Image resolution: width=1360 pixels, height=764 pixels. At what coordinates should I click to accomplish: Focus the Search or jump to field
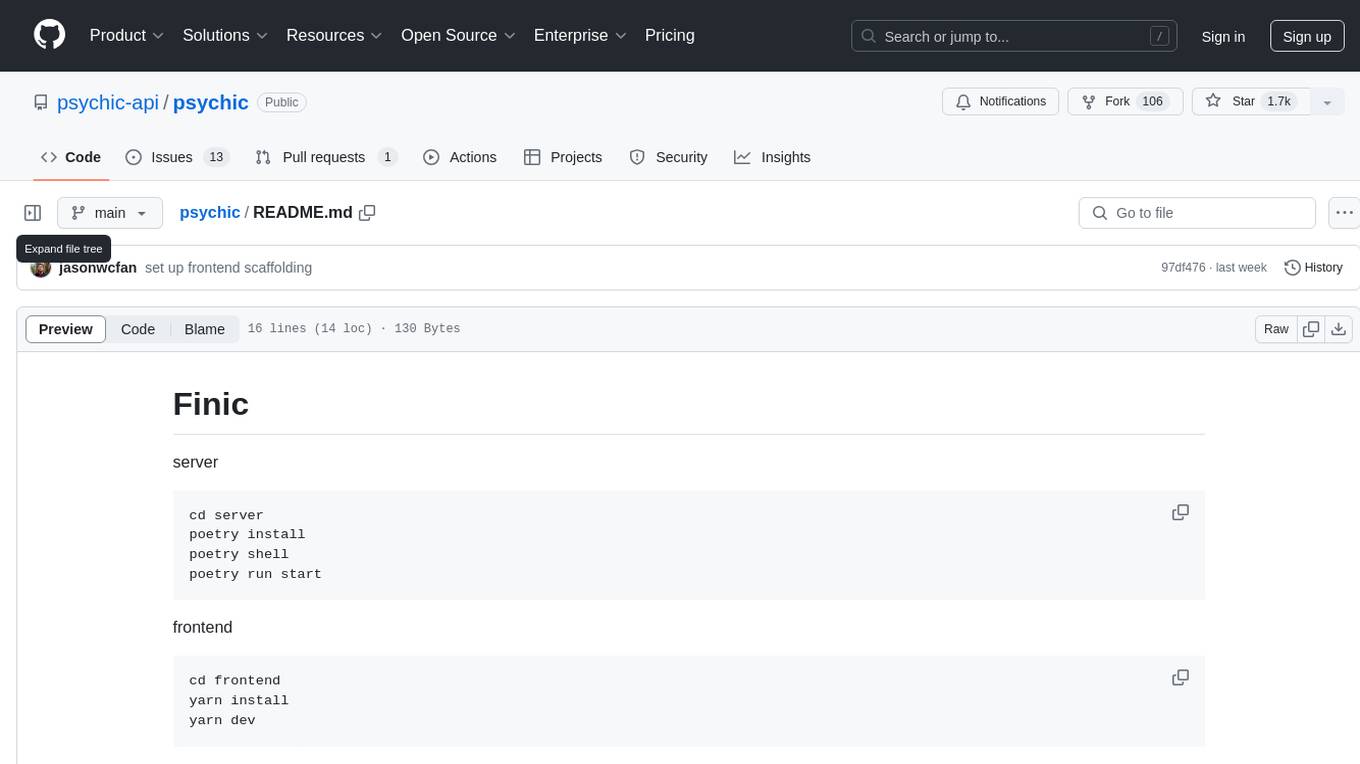point(1012,36)
